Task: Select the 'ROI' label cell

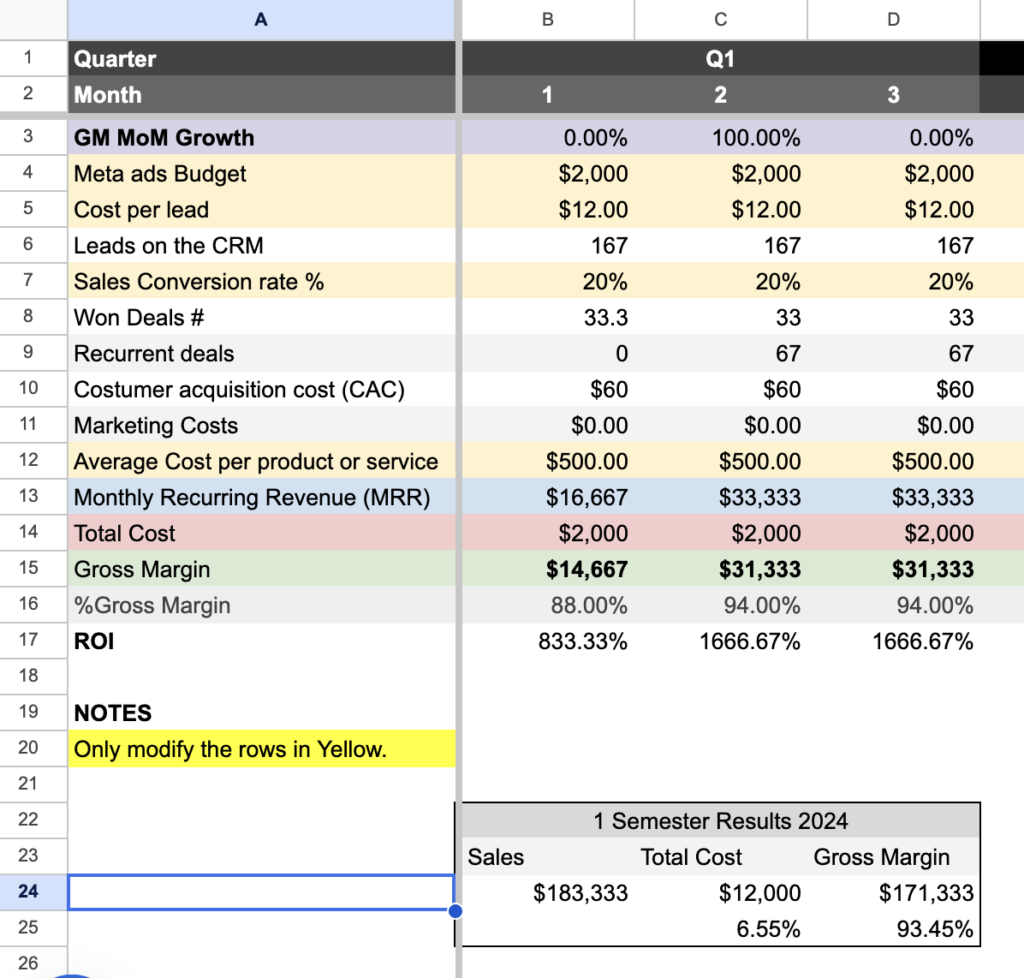Action: [x=261, y=640]
